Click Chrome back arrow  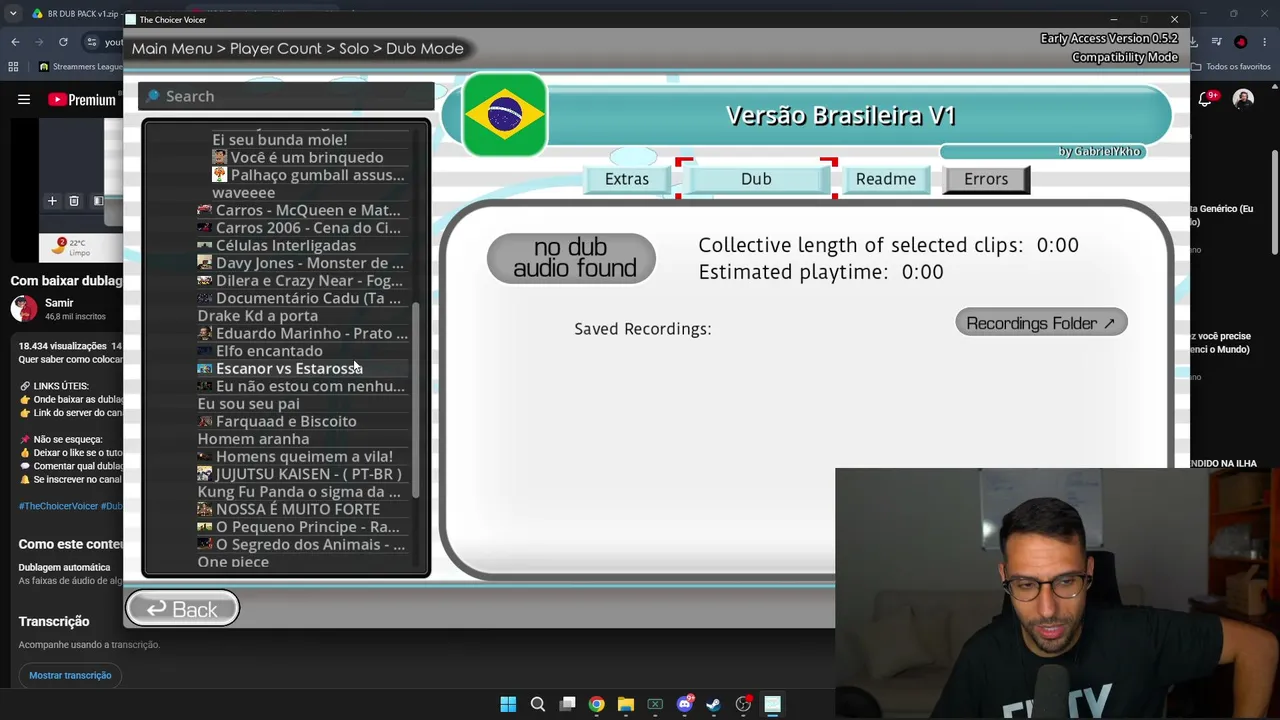point(15,42)
